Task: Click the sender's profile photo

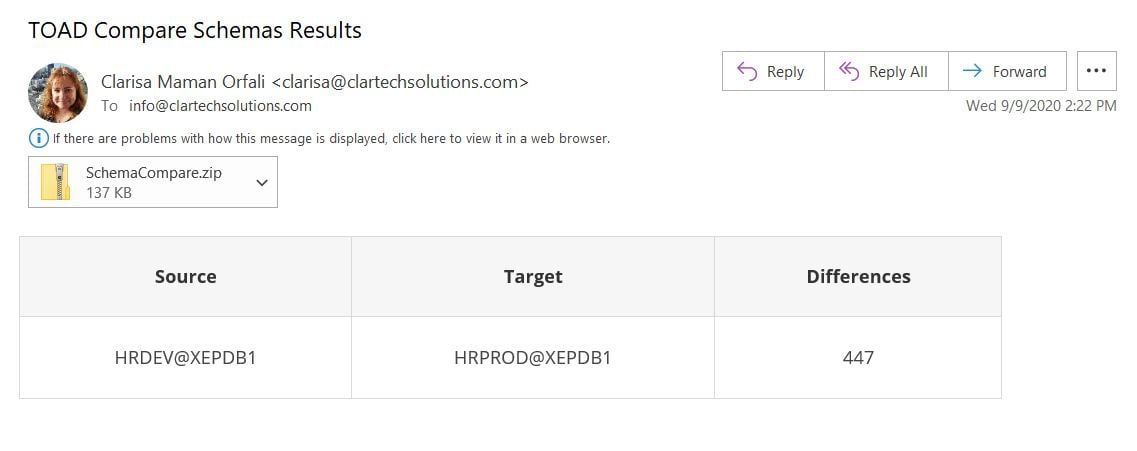Action: point(58,93)
